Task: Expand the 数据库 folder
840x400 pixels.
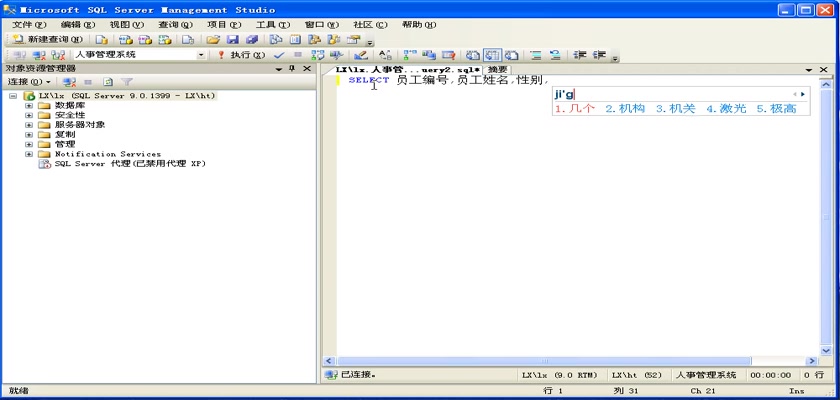Action: [x=29, y=105]
